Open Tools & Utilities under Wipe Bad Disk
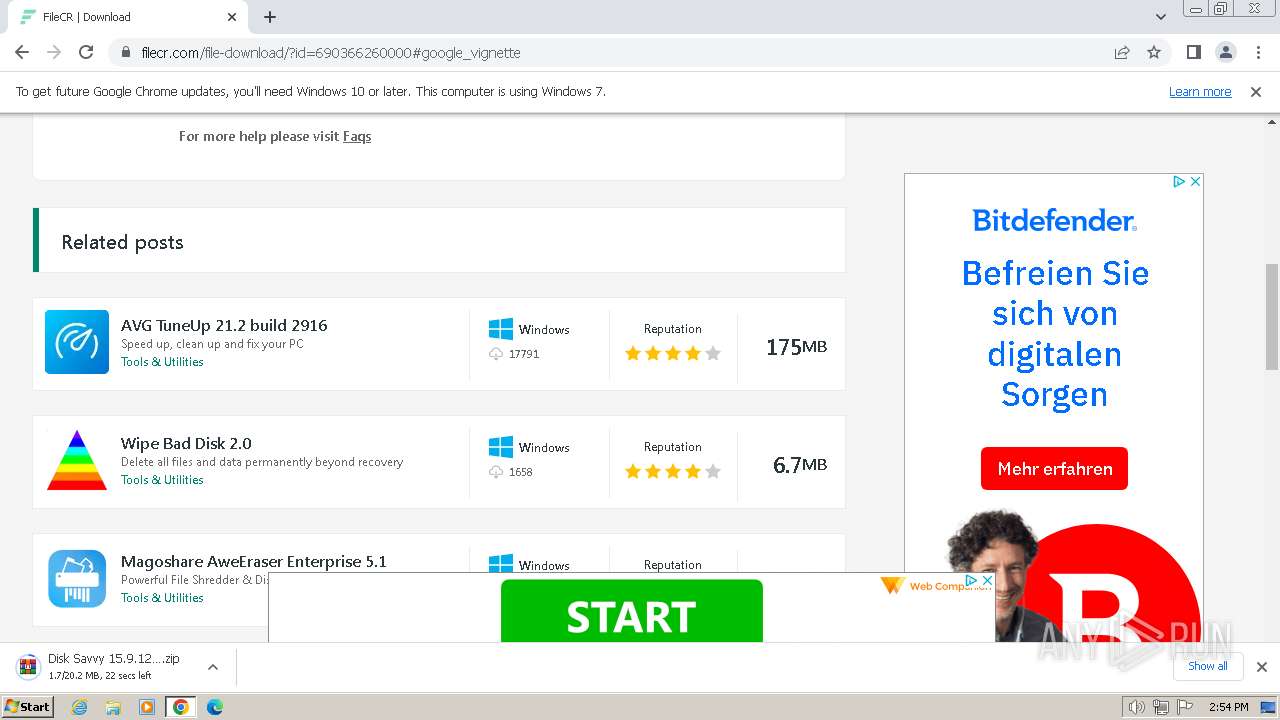1280x720 pixels. tap(162, 480)
